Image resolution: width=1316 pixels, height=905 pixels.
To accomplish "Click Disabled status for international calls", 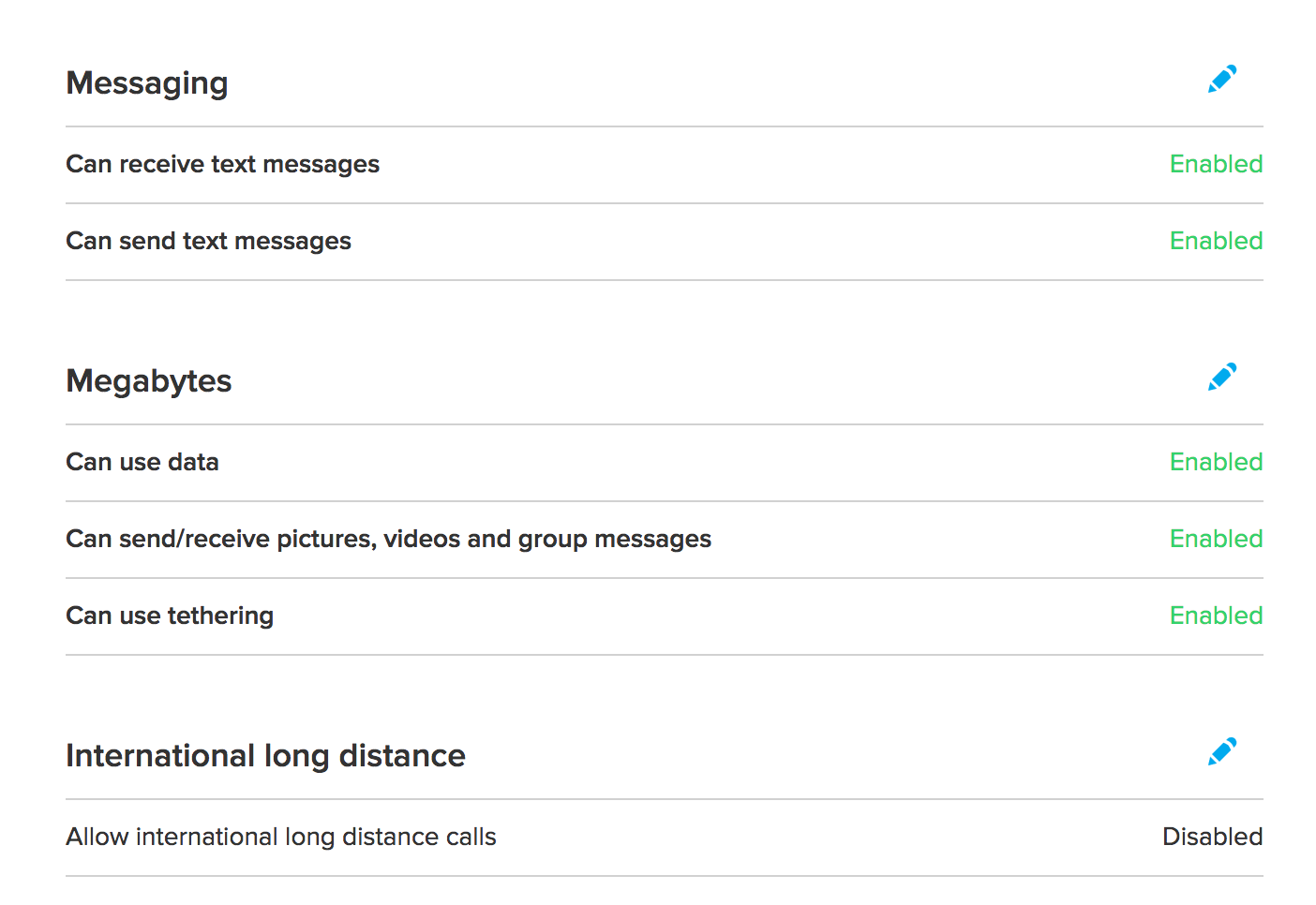I will click(1212, 837).
